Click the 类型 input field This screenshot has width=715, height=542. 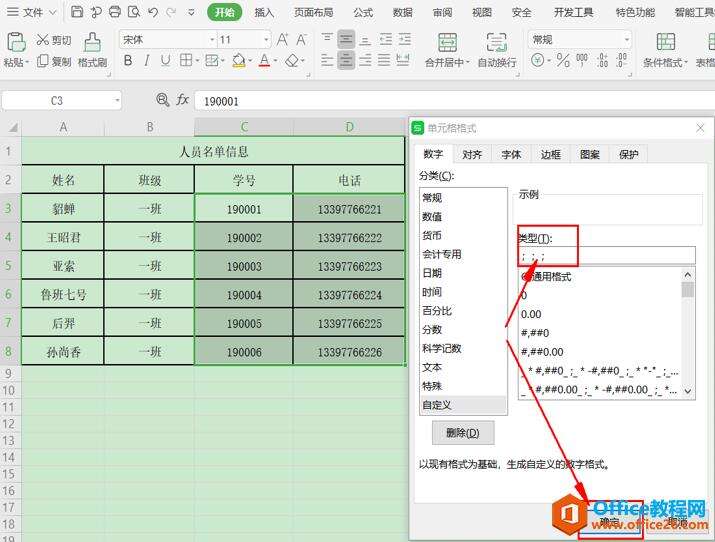[605, 255]
